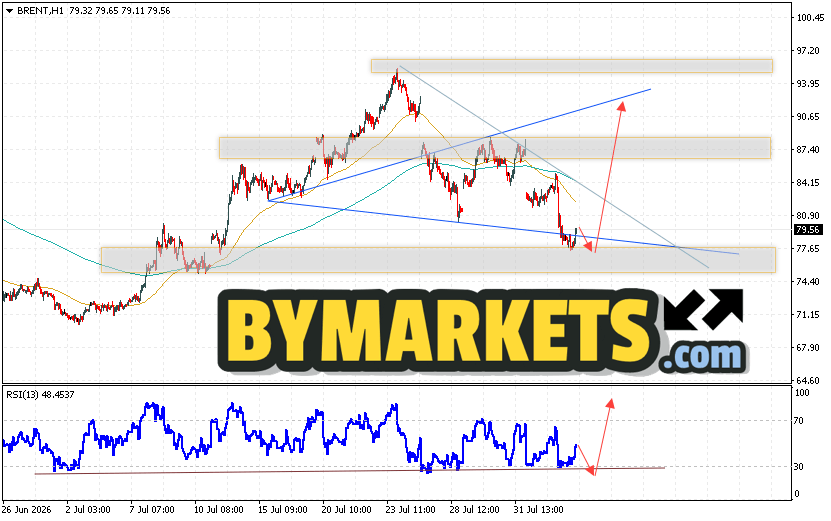Screen dimensions: 831x521
Task: Select the 28 Jul 12:00 time label
Action: coord(474,510)
